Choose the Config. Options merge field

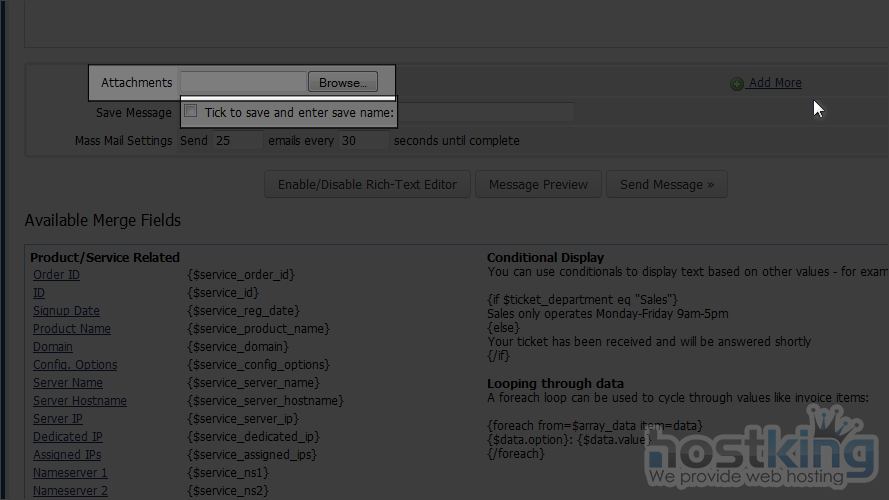tap(75, 365)
